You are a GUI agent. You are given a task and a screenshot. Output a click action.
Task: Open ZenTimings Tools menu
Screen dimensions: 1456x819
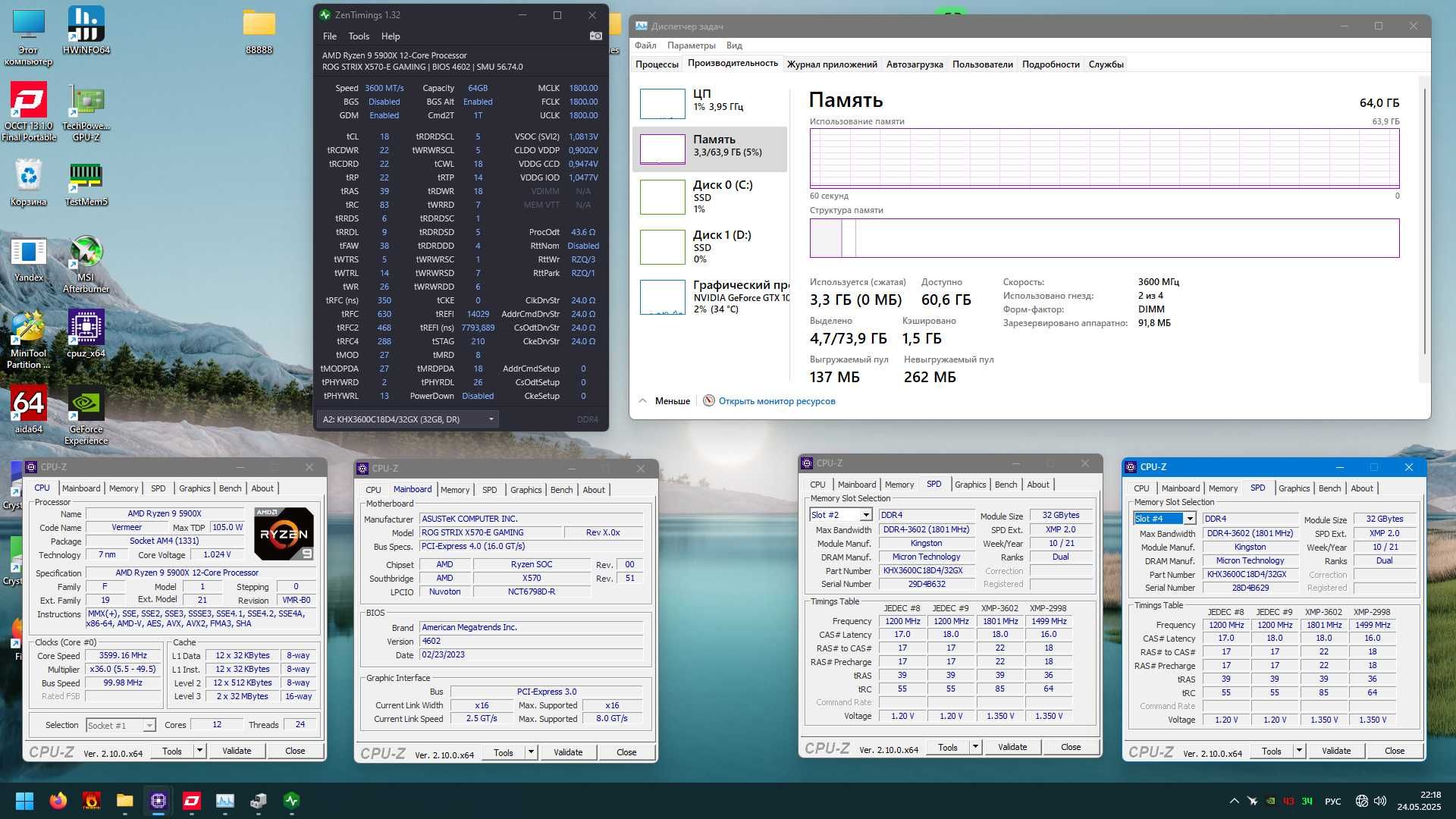pyautogui.click(x=359, y=36)
